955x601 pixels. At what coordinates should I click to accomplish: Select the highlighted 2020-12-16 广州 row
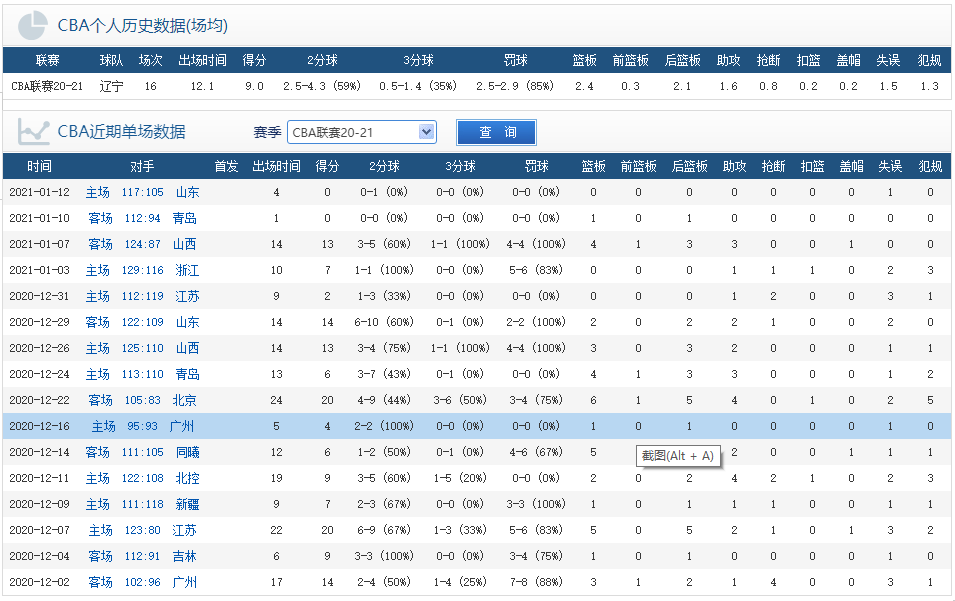[x=450, y=425]
